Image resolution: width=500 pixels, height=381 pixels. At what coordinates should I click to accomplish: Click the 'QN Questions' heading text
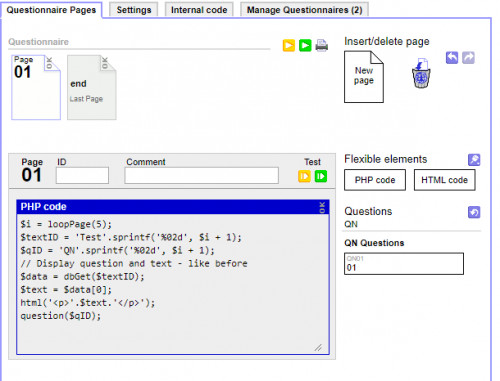tap(374, 243)
